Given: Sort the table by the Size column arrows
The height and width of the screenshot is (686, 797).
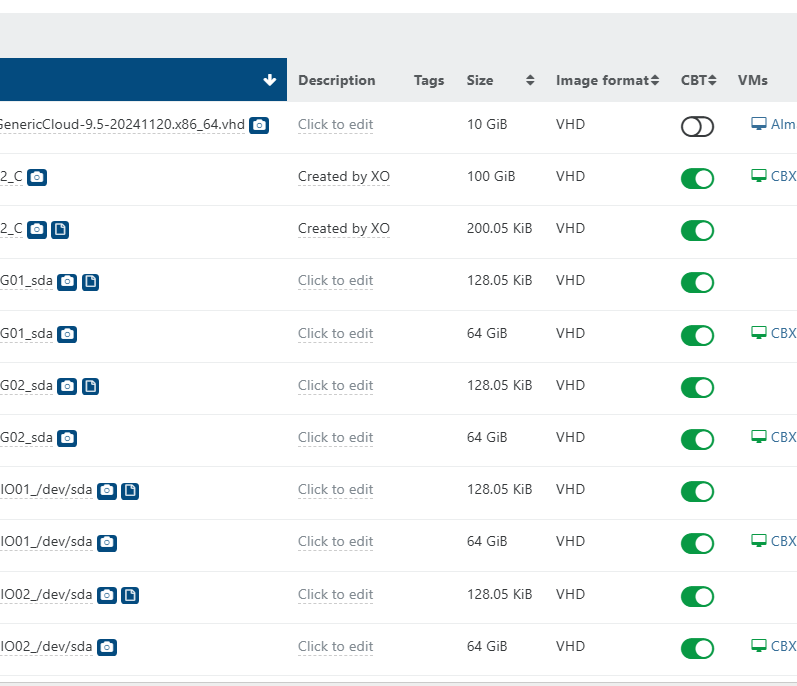Looking at the screenshot, I should coord(530,81).
